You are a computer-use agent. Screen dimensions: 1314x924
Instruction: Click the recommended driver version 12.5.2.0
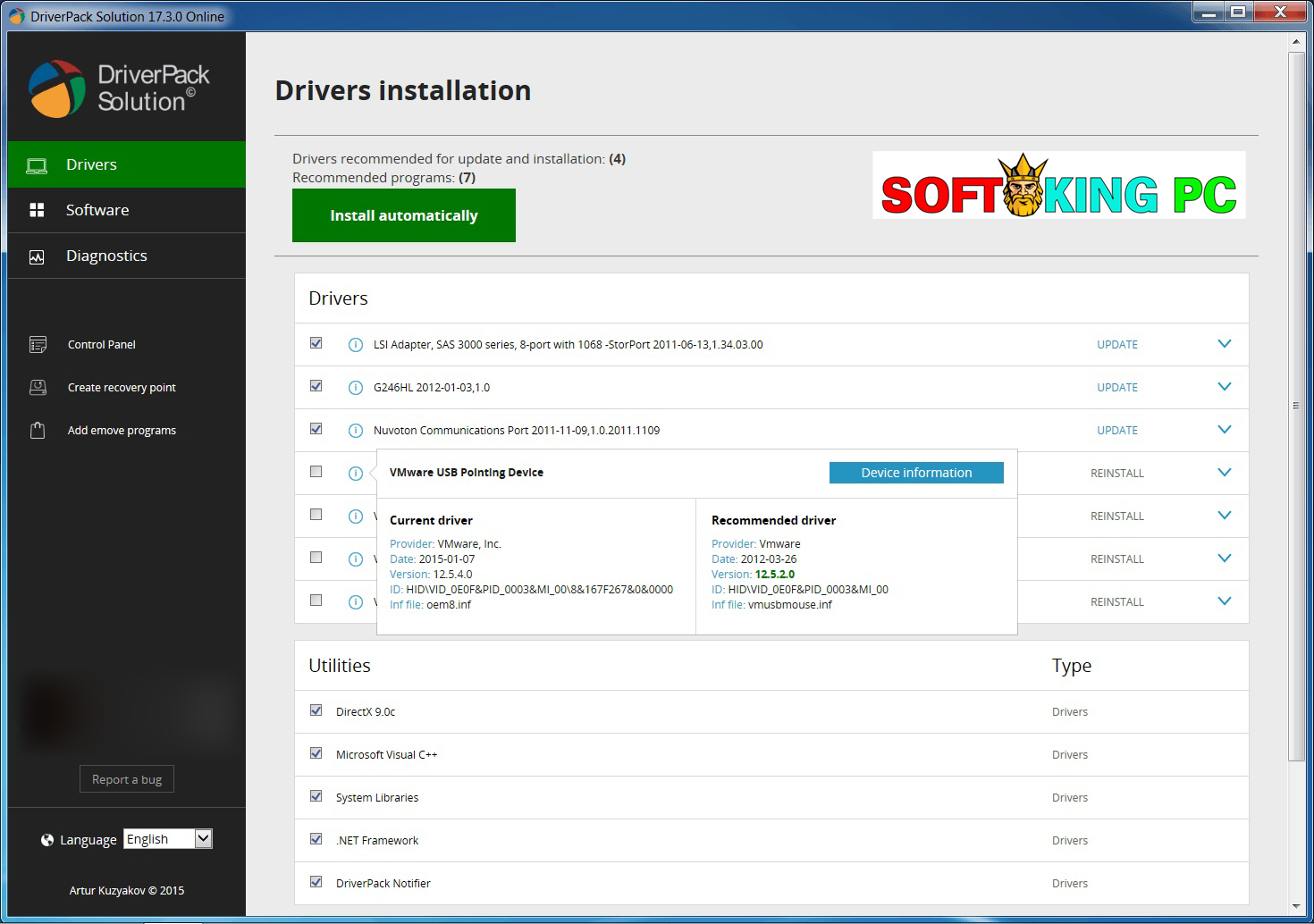774,575
